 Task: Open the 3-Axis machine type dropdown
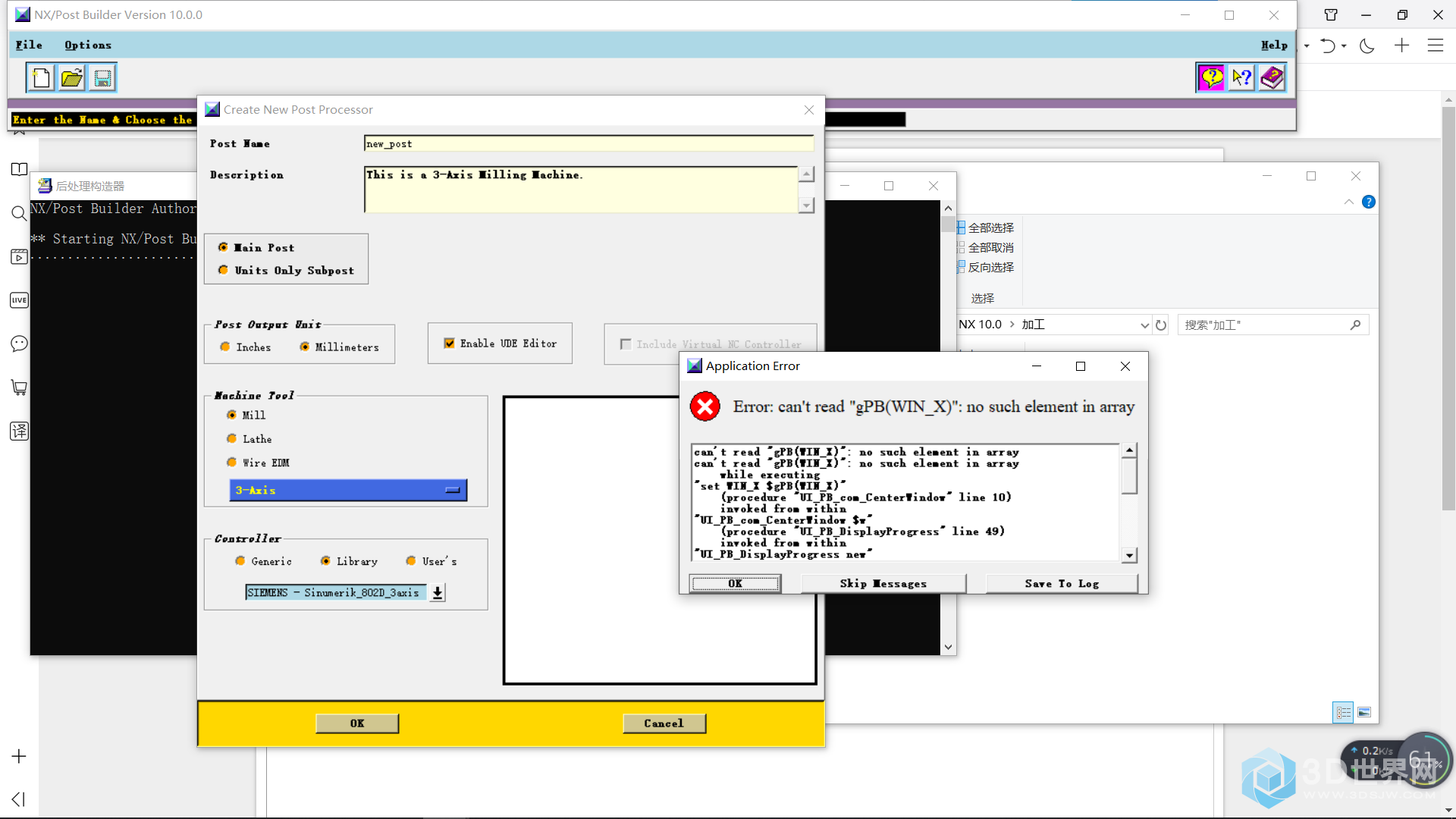[348, 490]
